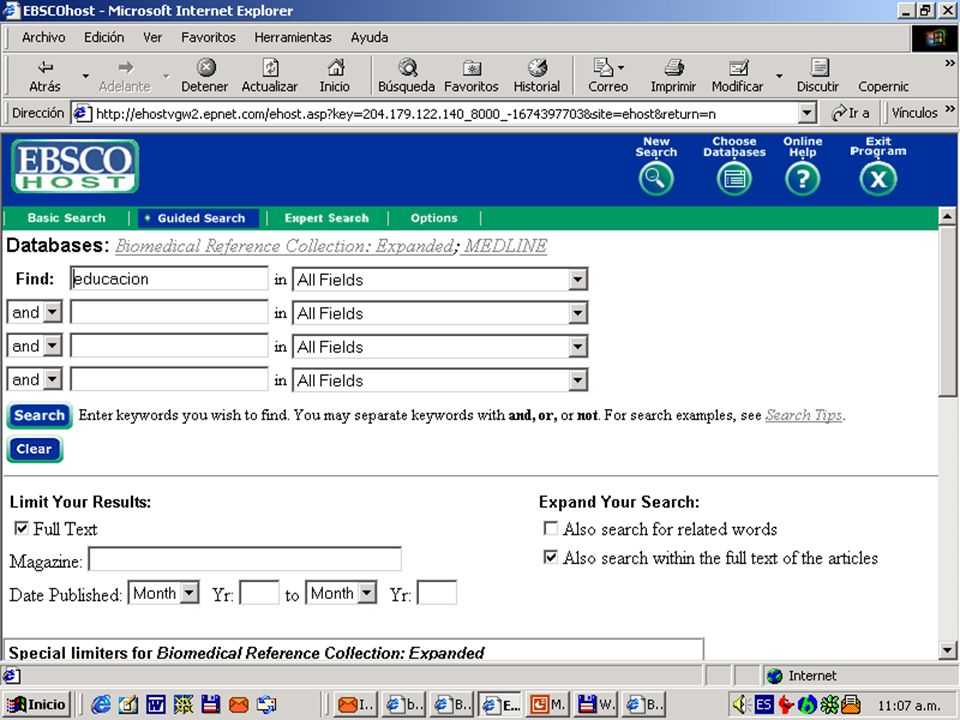Go to Inicio home page in toolbar
Image resolution: width=960 pixels, height=720 pixels.
point(334,75)
